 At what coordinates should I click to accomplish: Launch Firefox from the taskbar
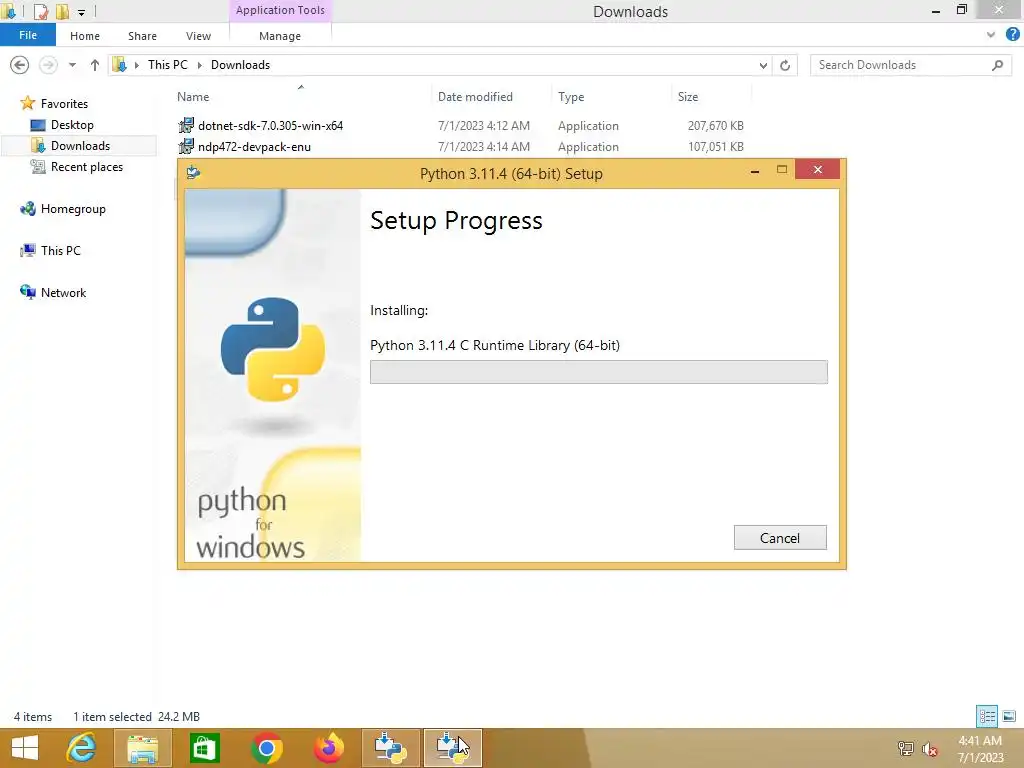pyautogui.click(x=328, y=748)
